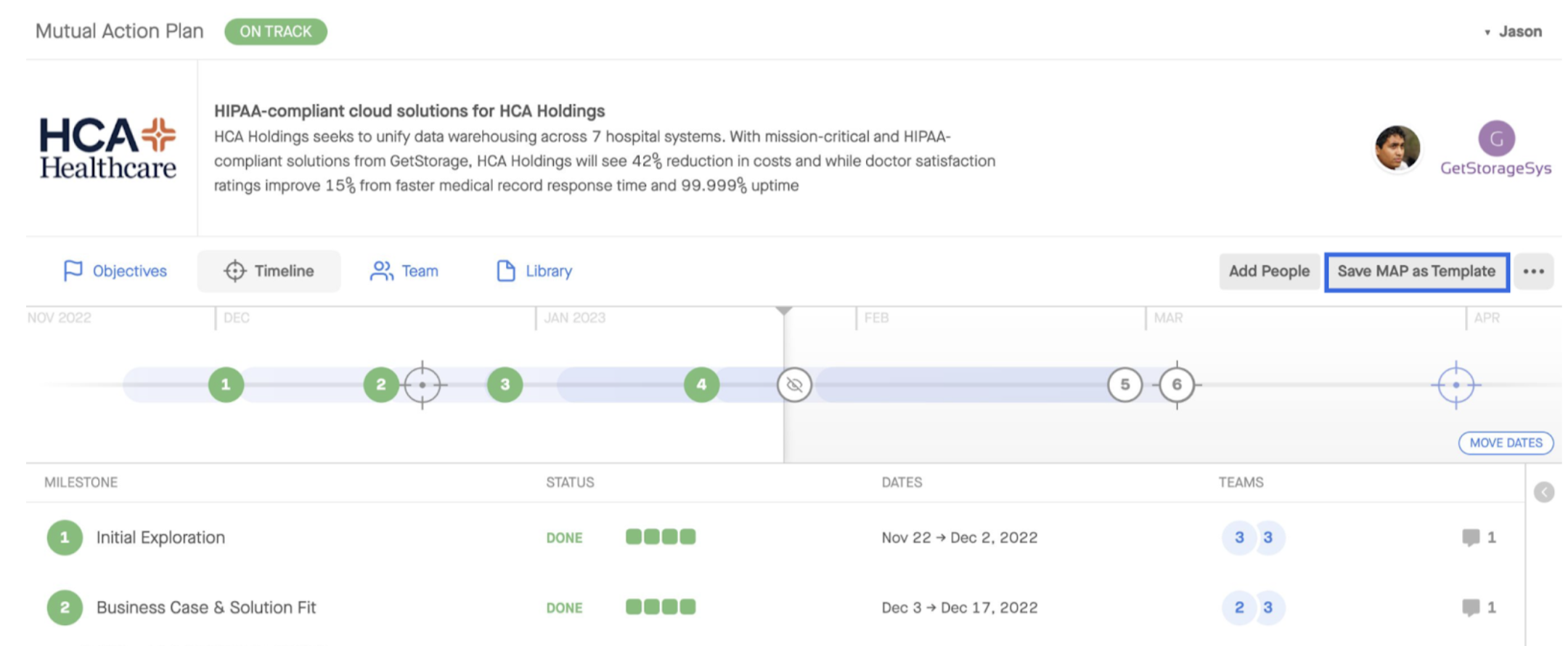The width and height of the screenshot is (1568, 646).
Task: Click dates Dec 3 → Dec 17, 2022
Action: (960, 608)
